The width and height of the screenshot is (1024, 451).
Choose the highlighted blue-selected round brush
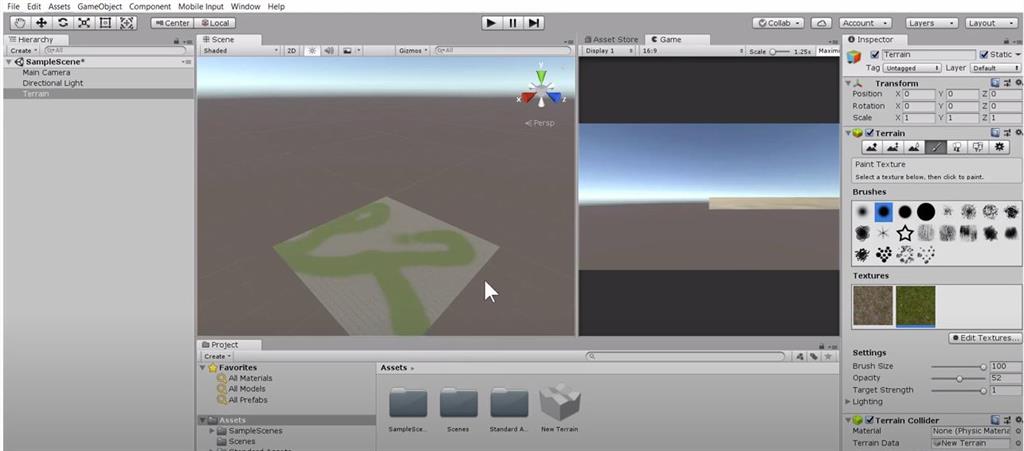point(884,211)
